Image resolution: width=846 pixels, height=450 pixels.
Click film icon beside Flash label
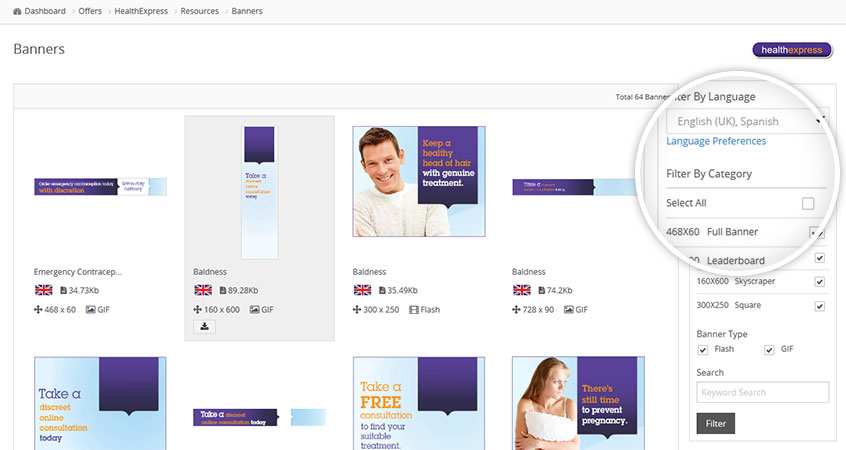click(x=414, y=310)
